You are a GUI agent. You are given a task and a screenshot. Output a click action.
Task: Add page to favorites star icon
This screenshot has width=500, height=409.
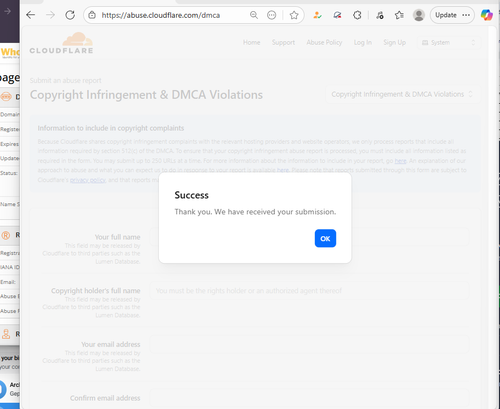[294, 15]
